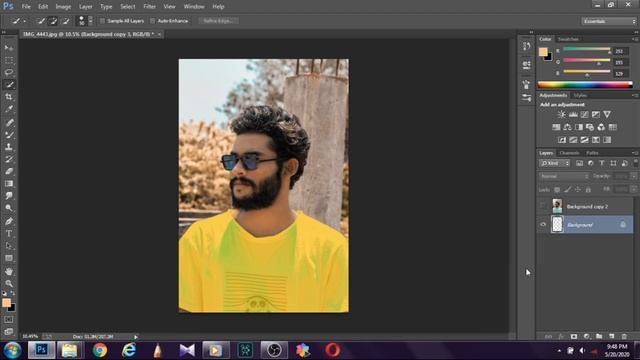Open the Select menu
The width and height of the screenshot is (640, 360).
point(127,7)
